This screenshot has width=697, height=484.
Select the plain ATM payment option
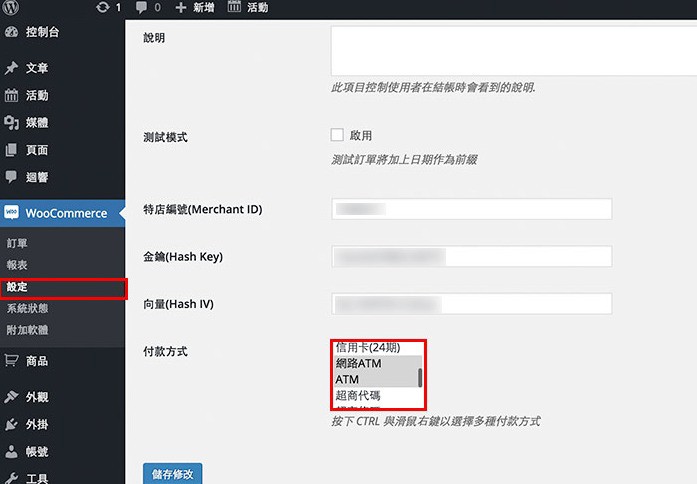376,380
